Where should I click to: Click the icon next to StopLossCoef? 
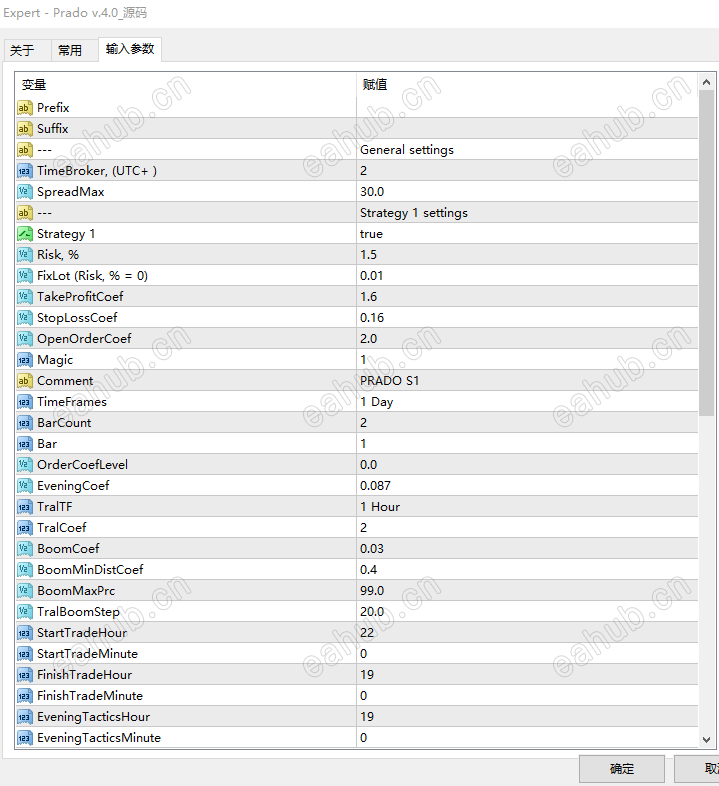click(25, 318)
